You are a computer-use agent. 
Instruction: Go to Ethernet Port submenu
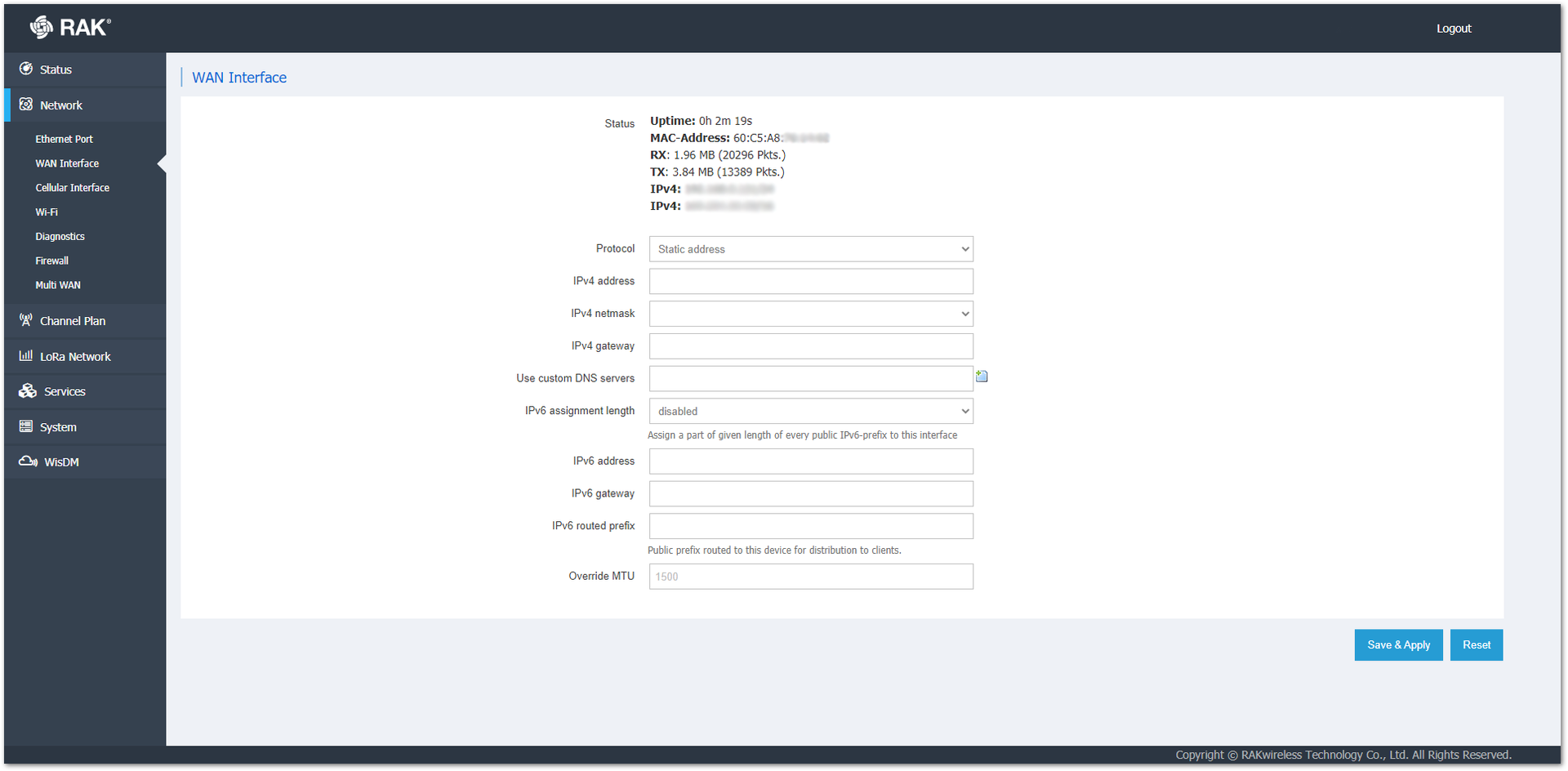coord(64,139)
